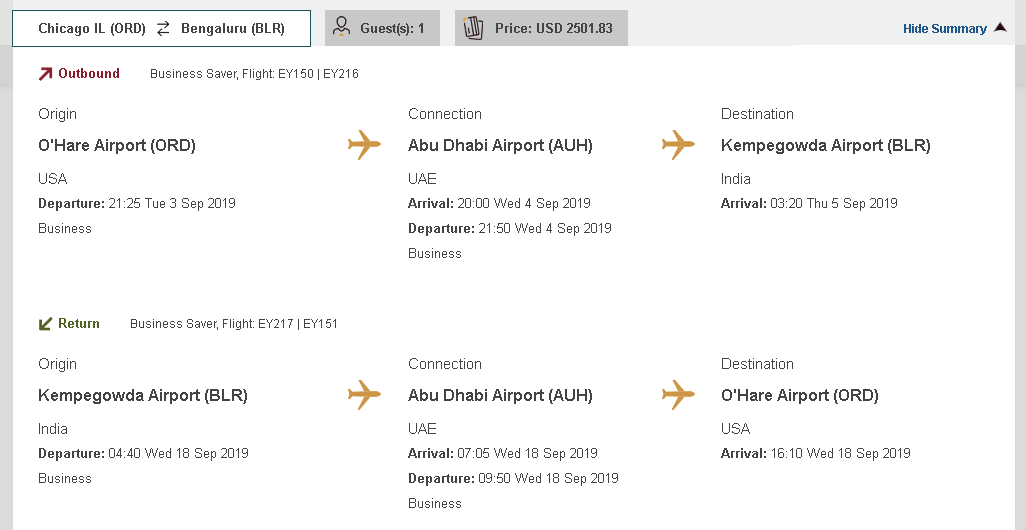Click outbound Abu Dhabi Airport (AUH) connection heading
Screen dimensions: 1026x530
pyautogui.click(x=500, y=145)
